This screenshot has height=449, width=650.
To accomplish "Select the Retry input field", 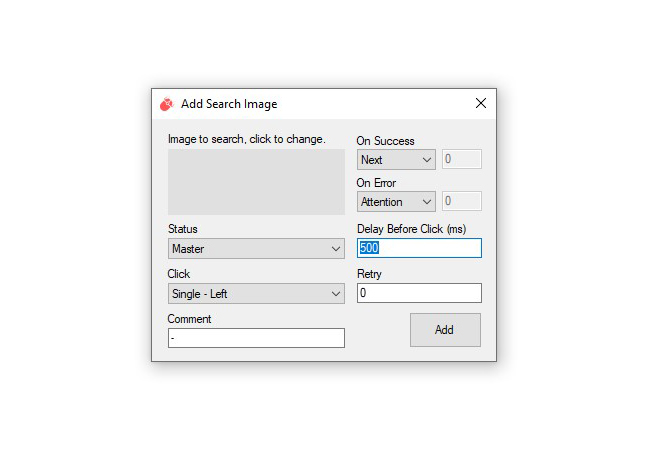I will click(x=420, y=293).
